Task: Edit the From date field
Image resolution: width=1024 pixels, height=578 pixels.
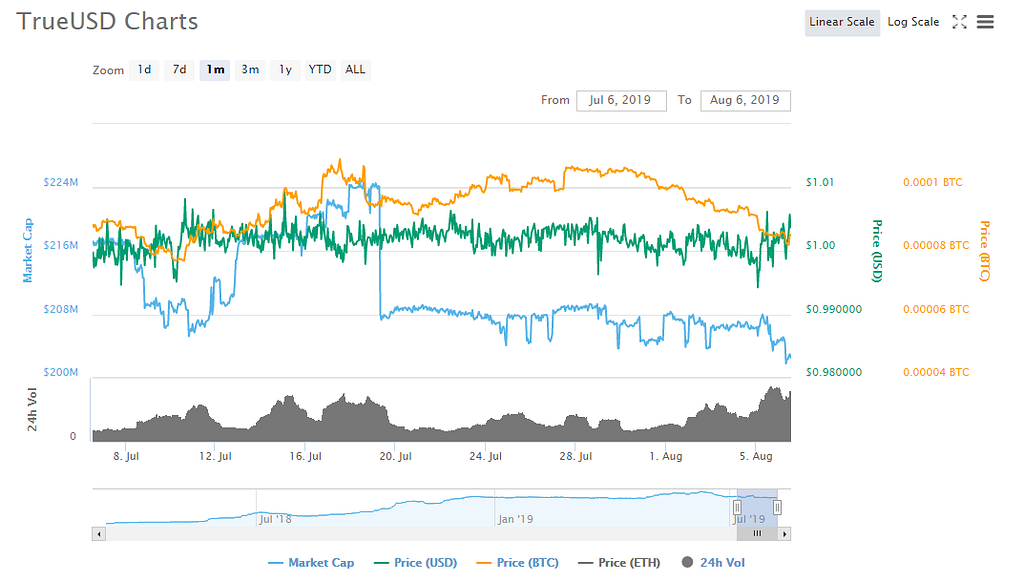Action: point(621,101)
